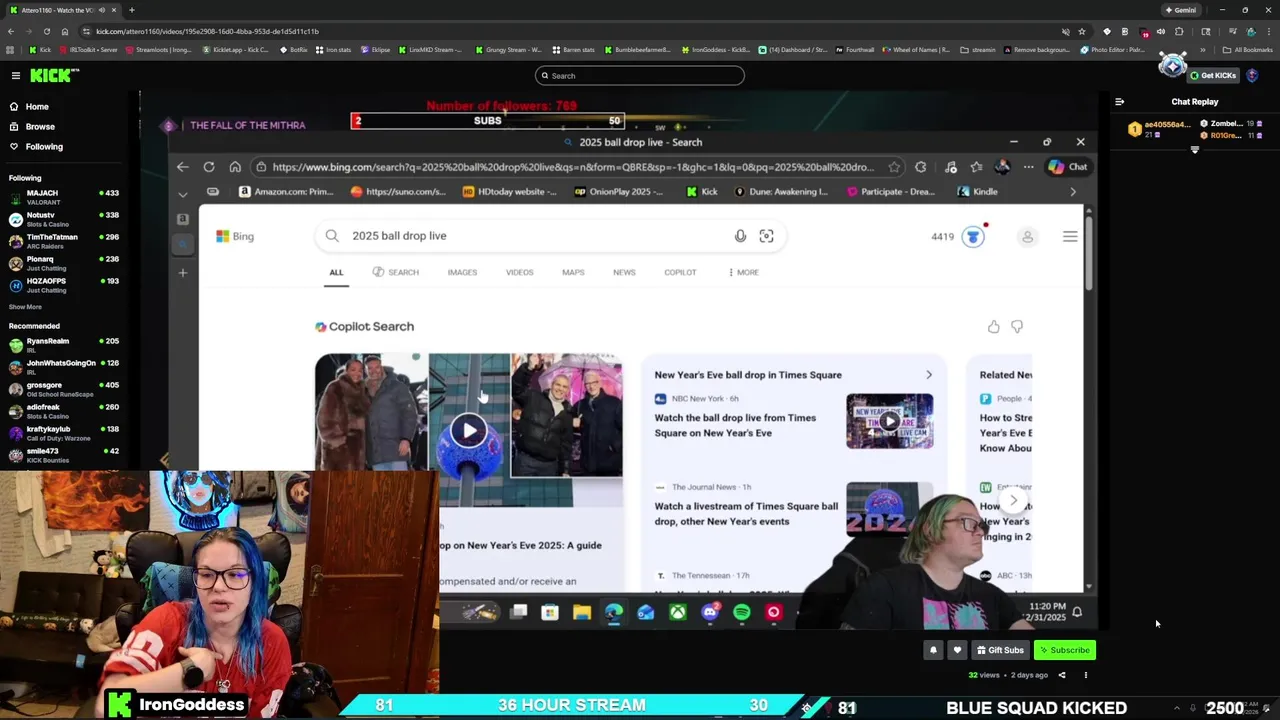Image resolution: width=1280 pixels, height=720 pixels.
Task: Open the VOD three-dot options menu
Action: (1085, 675)
